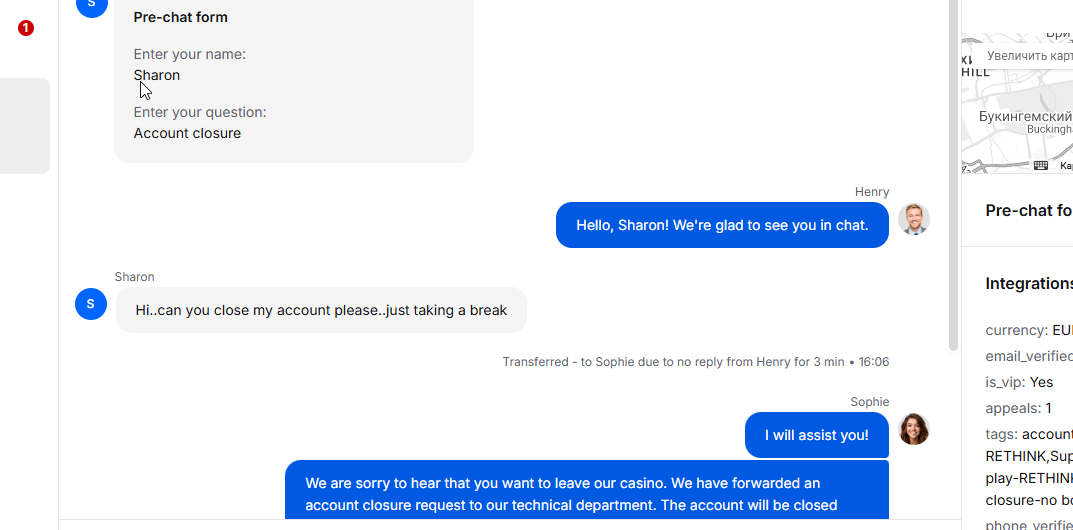Click Sharon's account closure request message
The height and width of the screenshot is (530, 1073).
coord(321,310)
